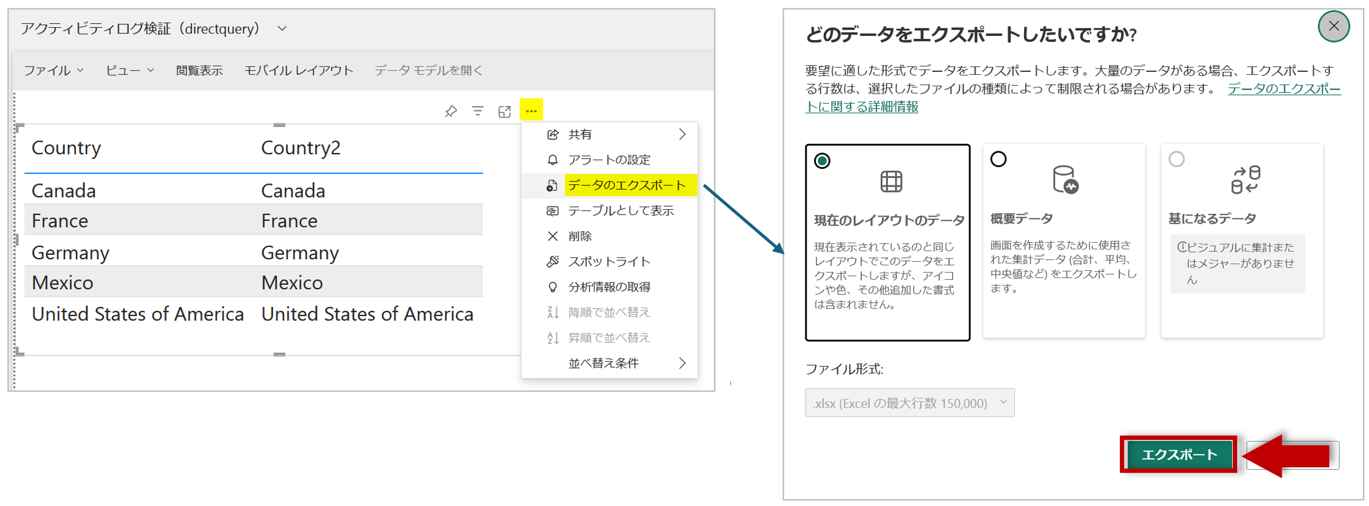Open the filter icon on visual header
The width and height of the screenshot is (1369, 506).
click(478, 111)
